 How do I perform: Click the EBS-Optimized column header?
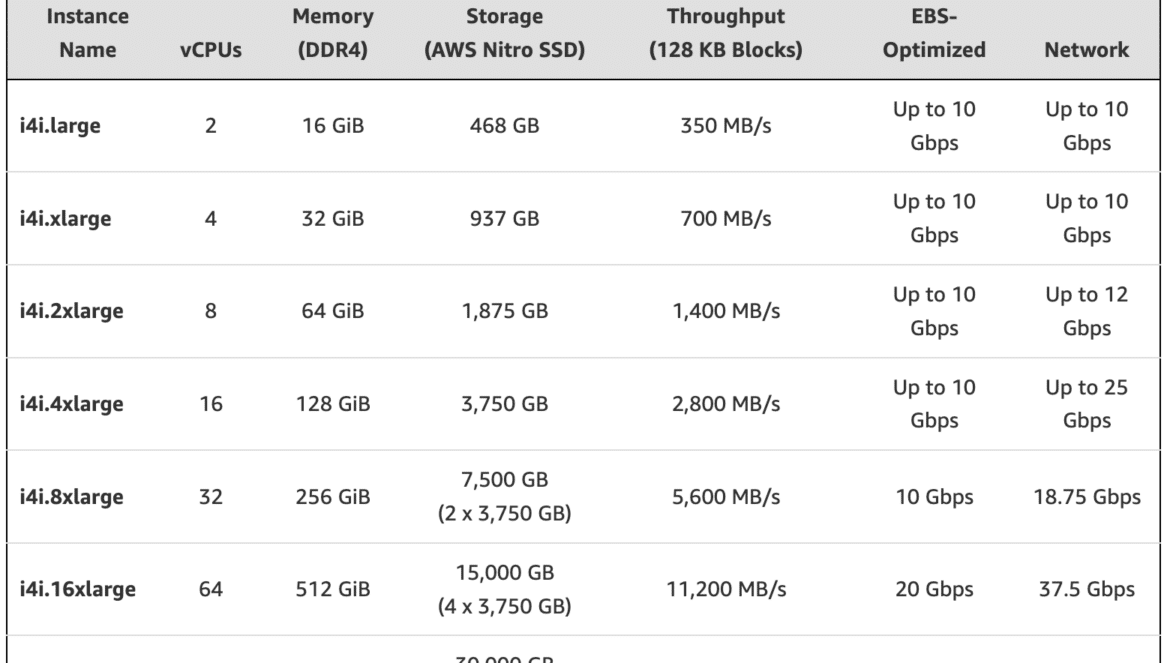[934, 33]
